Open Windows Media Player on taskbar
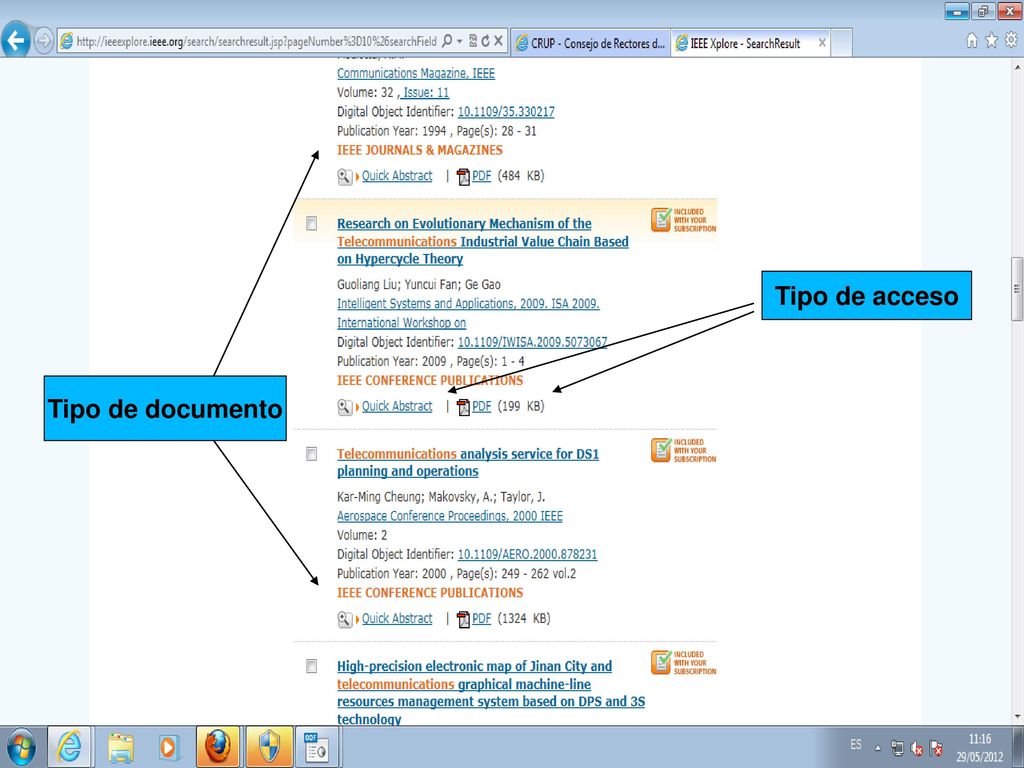The width and height of the screenshot is (1024, 768). (168, 746)
